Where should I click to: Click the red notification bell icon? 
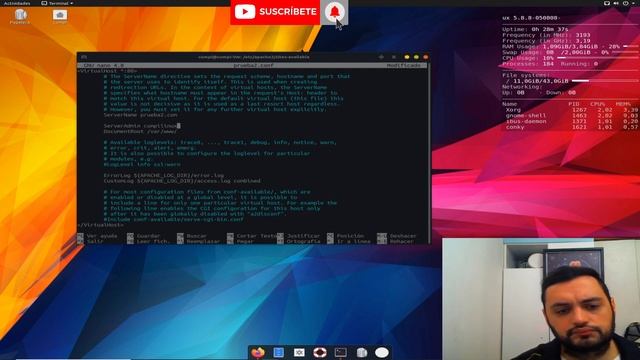click(334, 12)
